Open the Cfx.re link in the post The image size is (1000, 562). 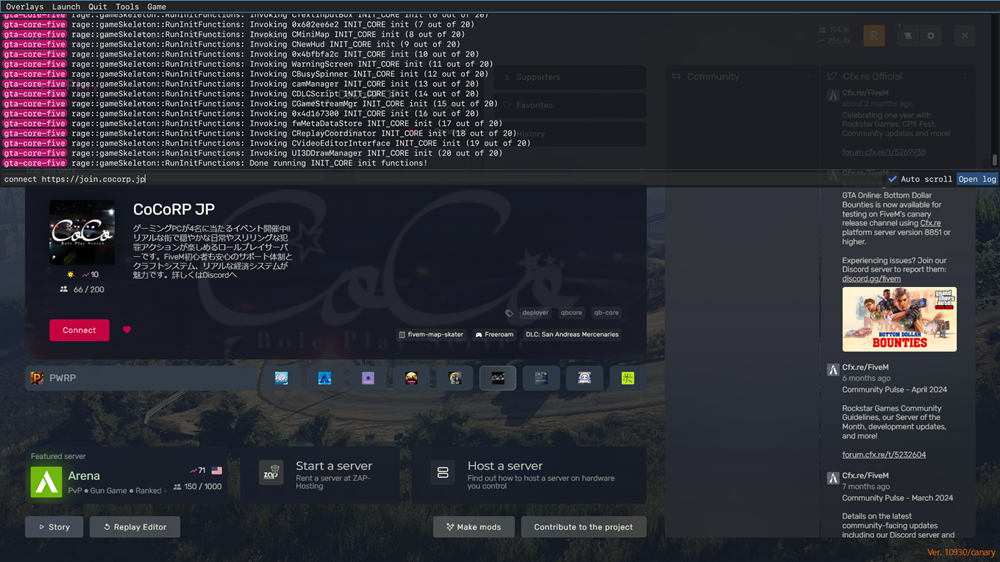tap(930, 223)
